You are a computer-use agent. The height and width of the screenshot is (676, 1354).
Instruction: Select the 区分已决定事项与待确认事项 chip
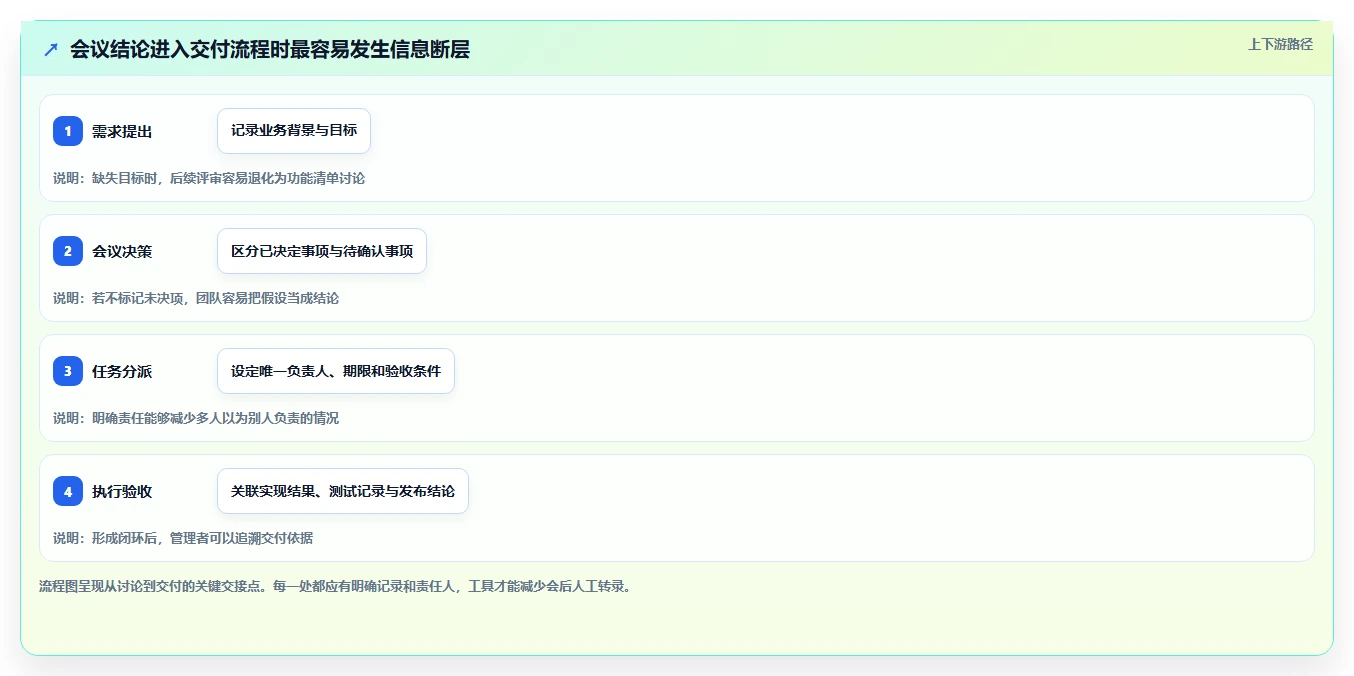(322, 251)
